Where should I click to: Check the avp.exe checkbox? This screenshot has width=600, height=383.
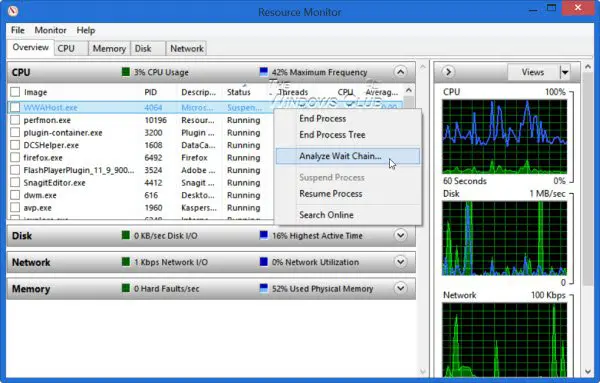pos(15,208)
